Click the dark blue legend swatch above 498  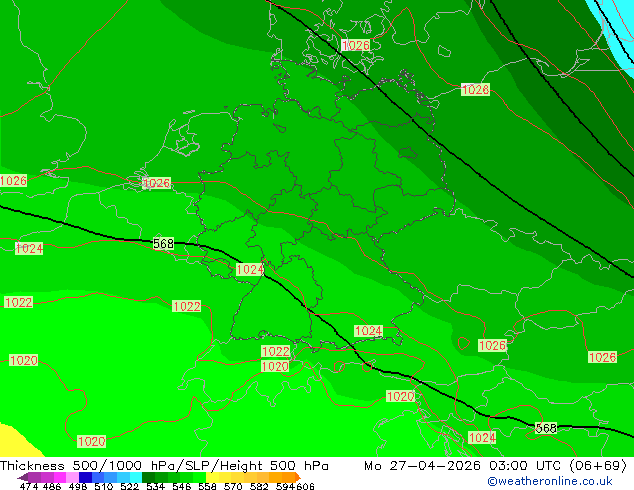pyautogui.click(x=85, y=477)
